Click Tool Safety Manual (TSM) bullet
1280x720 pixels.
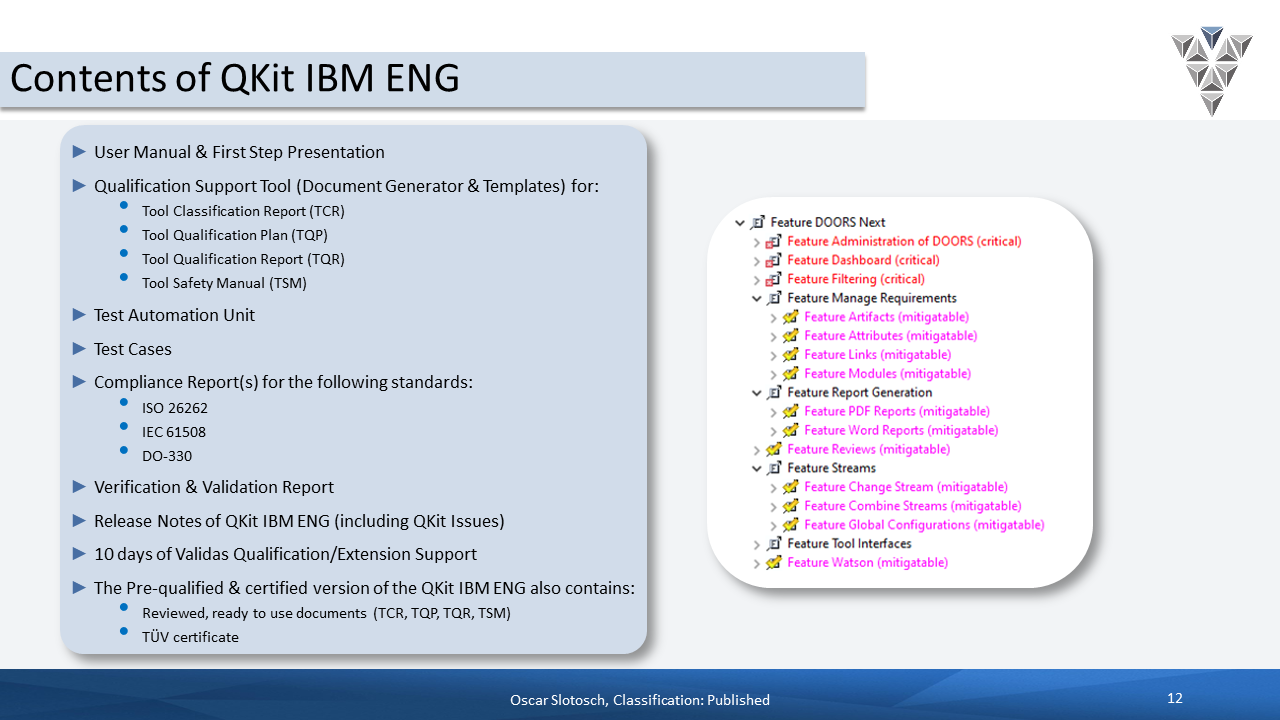(224, 283)
